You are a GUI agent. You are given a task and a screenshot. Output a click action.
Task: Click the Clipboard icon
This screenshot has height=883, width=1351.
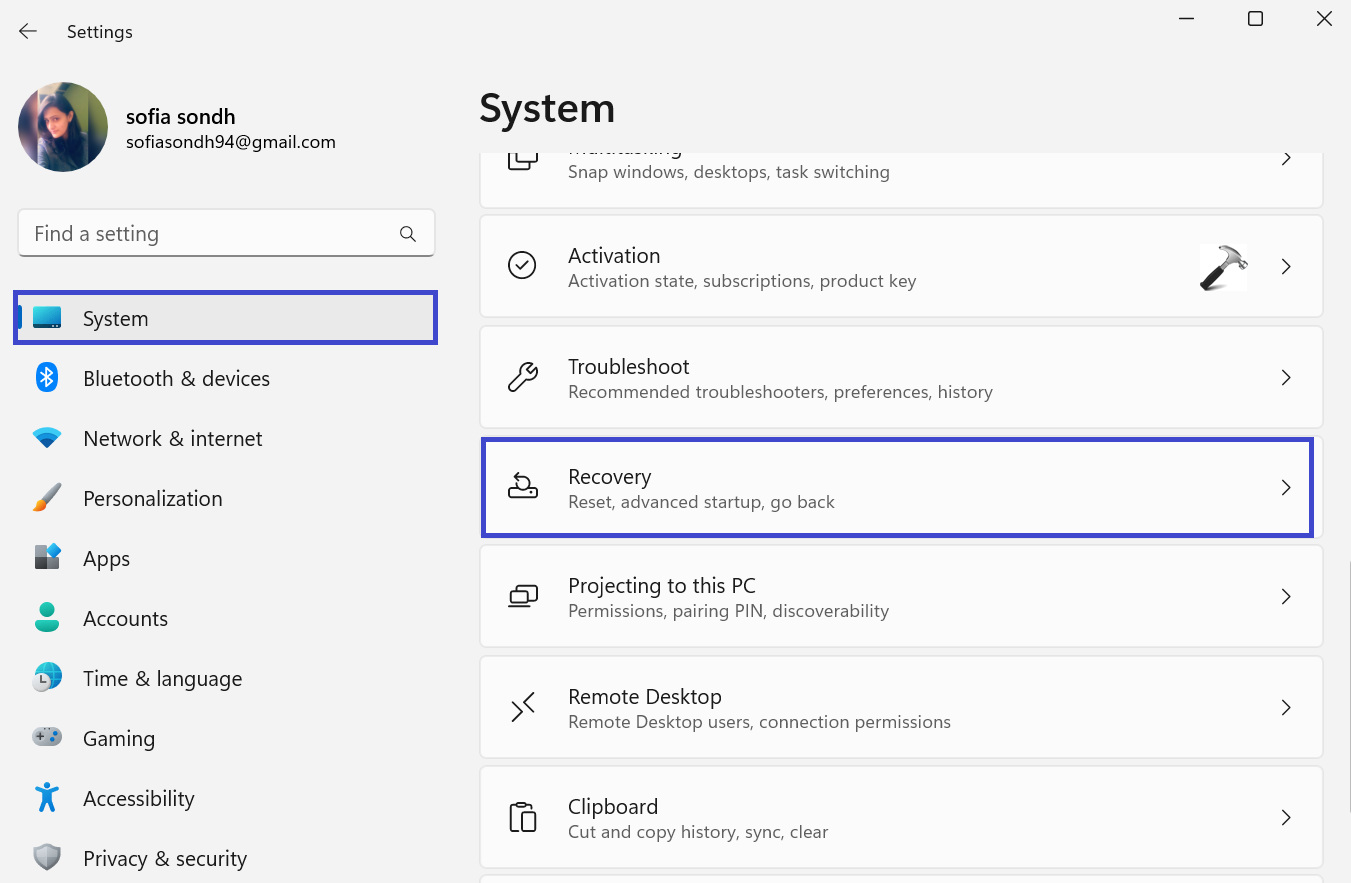[523, 817]
